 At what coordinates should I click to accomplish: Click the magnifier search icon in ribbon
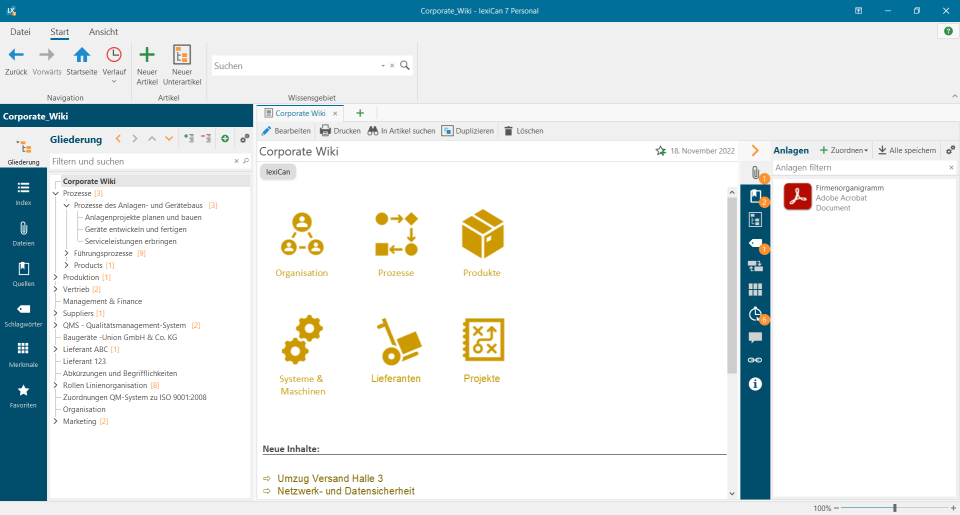click(405, 65)
